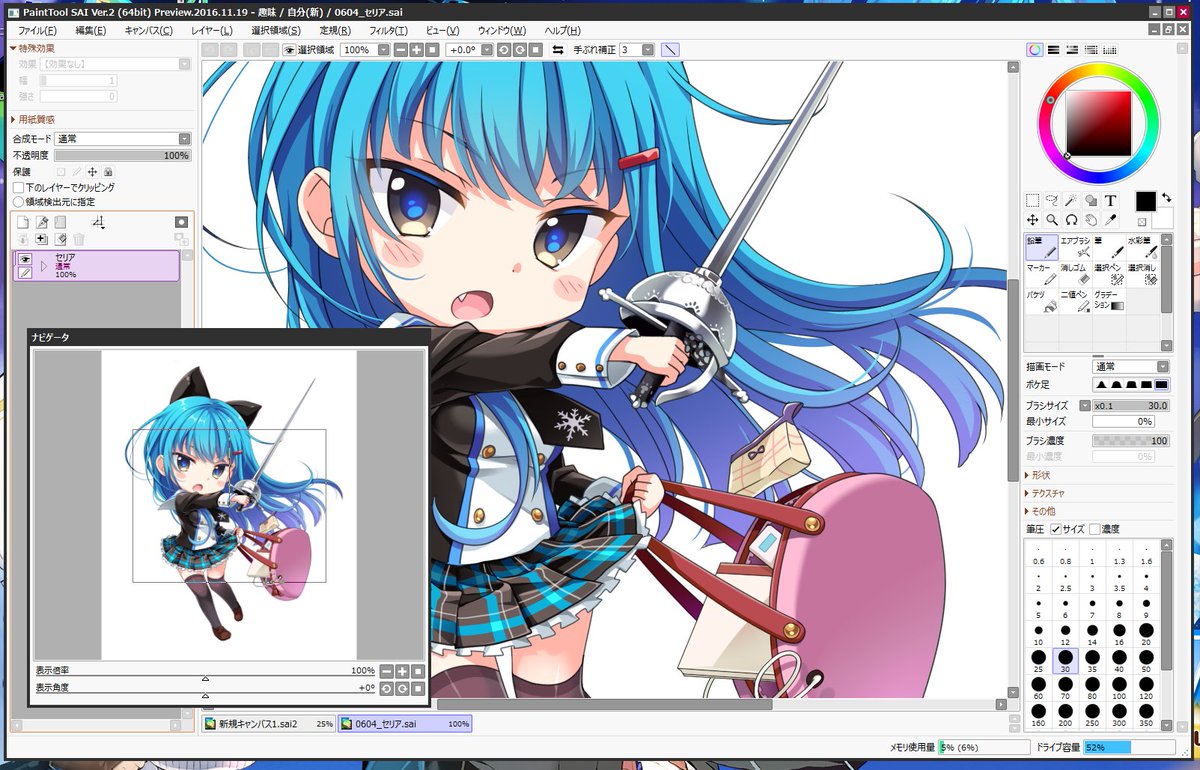
Task: Expand the セリア layer folder triangle
Action: tap(44, 266)
